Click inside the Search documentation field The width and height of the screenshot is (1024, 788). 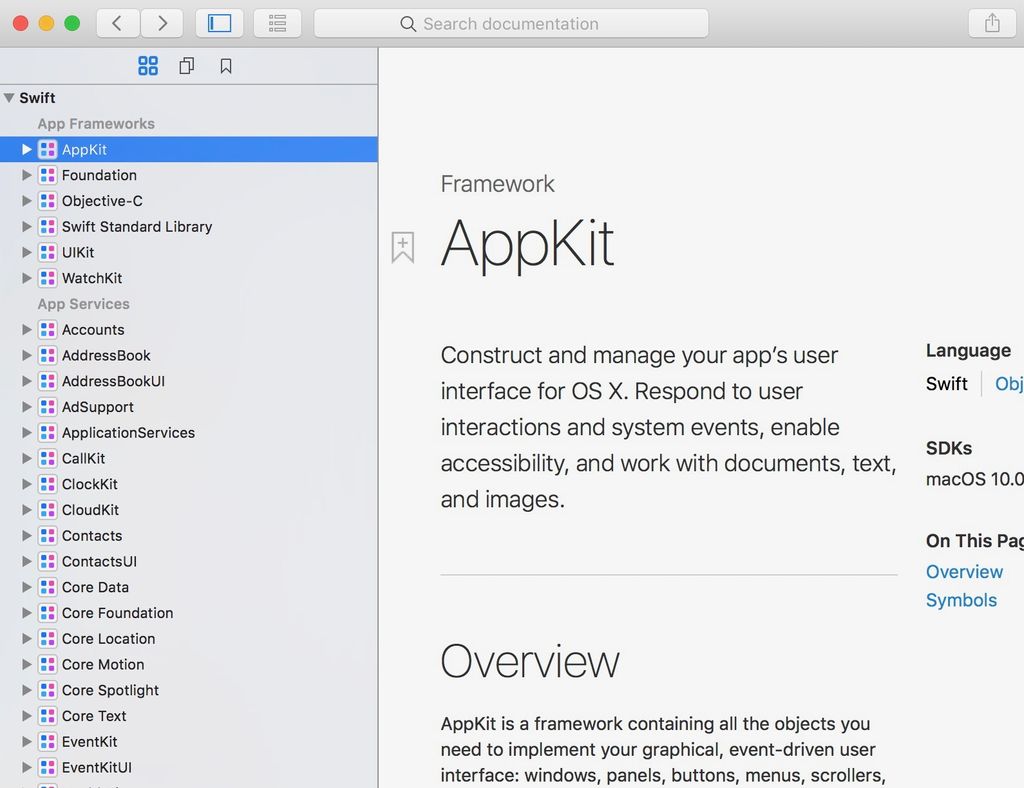(x=511, y=23)
